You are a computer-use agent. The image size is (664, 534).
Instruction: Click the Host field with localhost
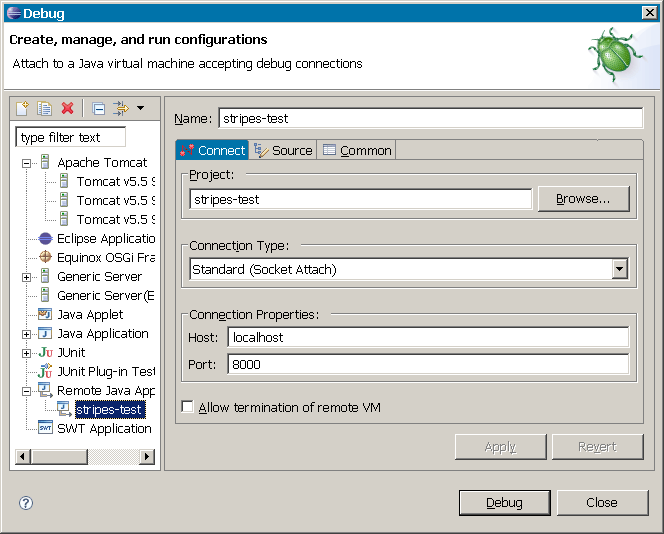(x=428, y=338)
